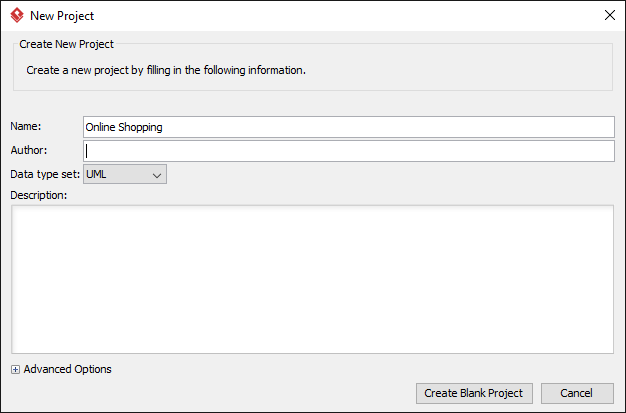The image size is (626, 413).
Task: Expand Advanced Options with the plus icon
Action: pos(15,369)
